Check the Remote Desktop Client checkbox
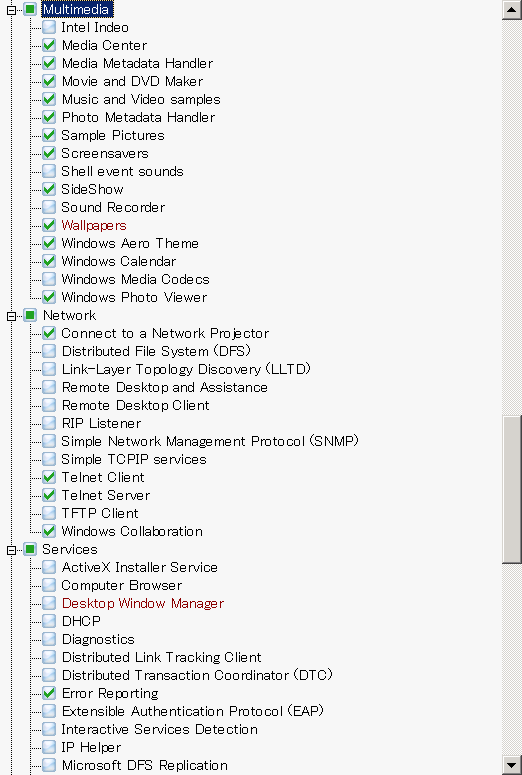 [49, 405]
